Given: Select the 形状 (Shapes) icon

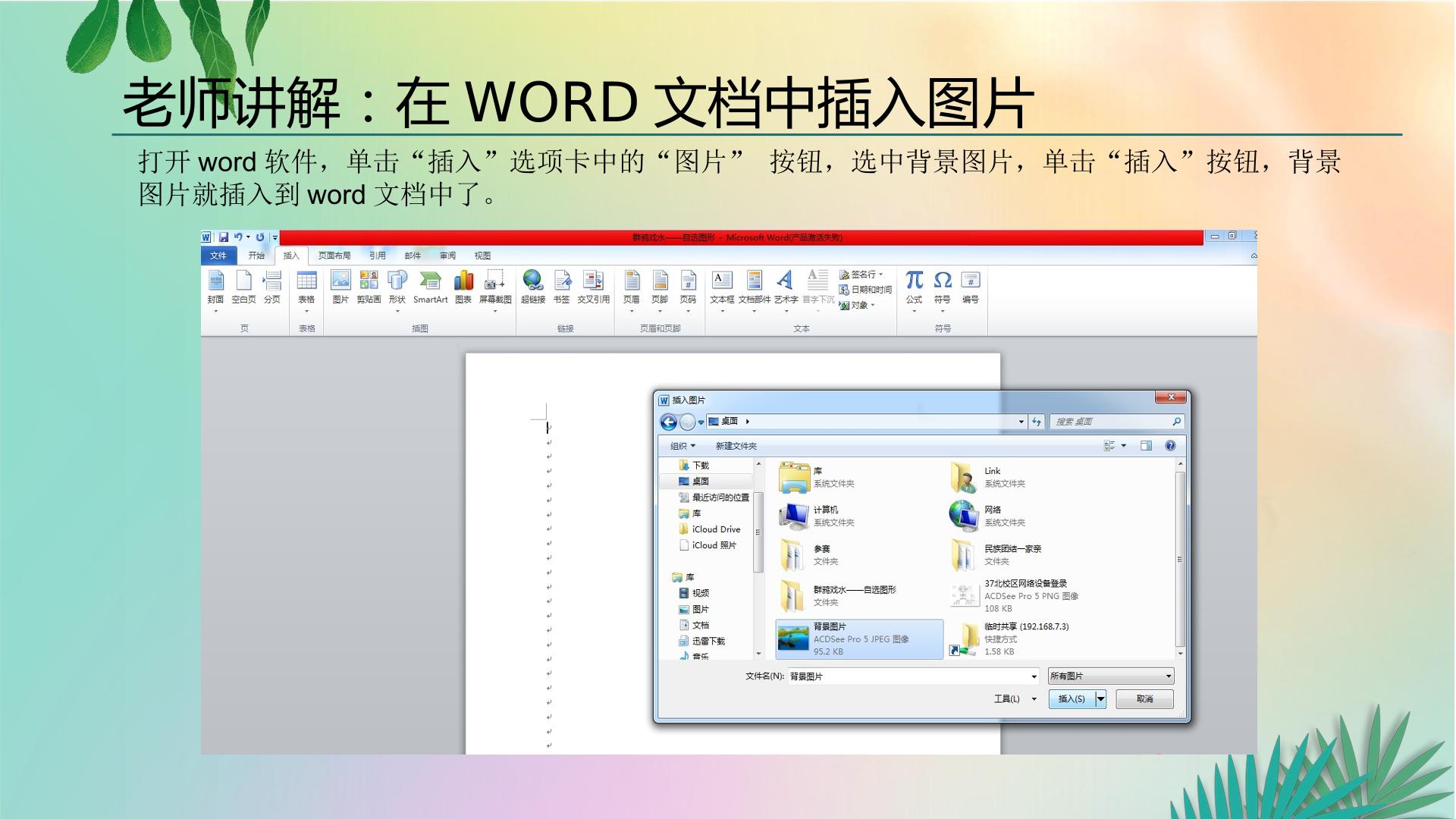Looking at the screenshot, I should [397, 281].
